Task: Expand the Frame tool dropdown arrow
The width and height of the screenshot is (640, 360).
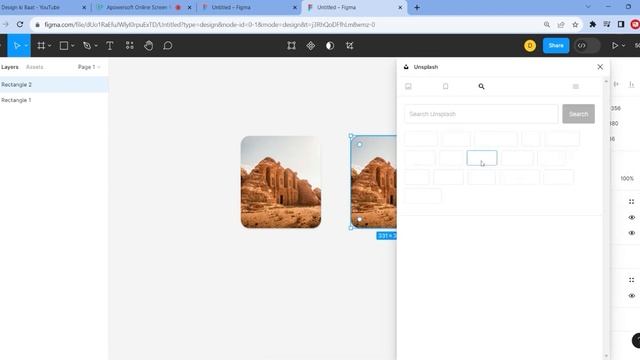Action: (x=49, y=46)
